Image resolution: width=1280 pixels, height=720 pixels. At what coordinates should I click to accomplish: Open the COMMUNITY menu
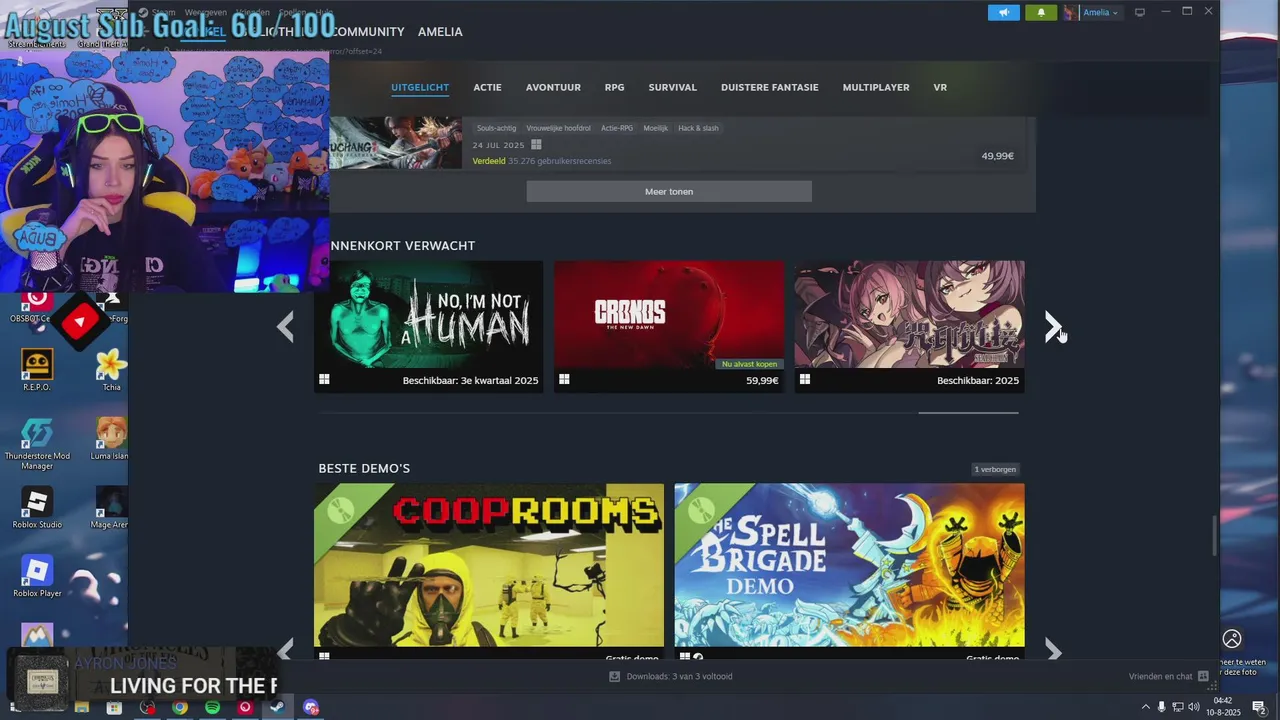coord(367,32)
